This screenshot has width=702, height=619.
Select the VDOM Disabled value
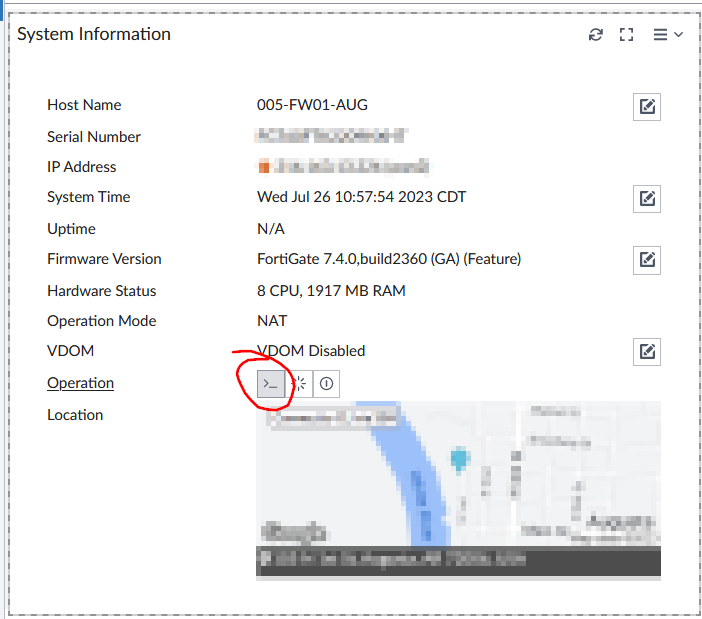[x=311, y=351]
